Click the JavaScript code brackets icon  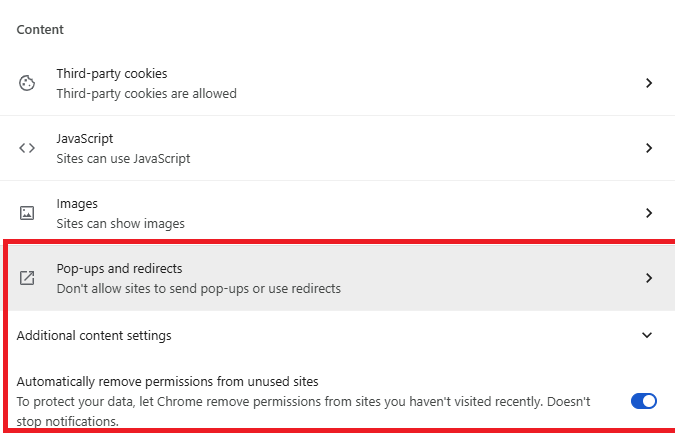(27, 148)
